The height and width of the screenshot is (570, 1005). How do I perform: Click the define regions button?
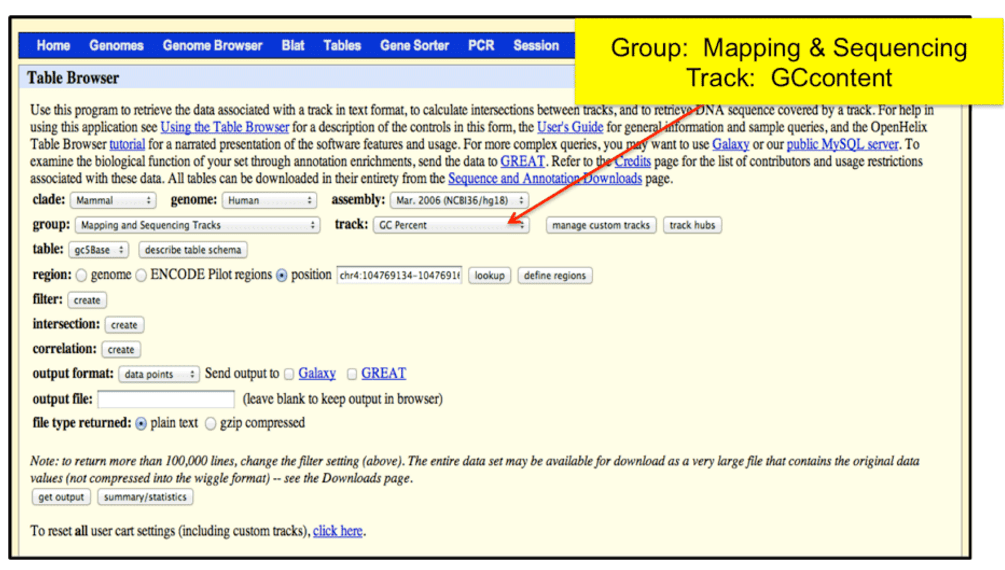[555, 275]
